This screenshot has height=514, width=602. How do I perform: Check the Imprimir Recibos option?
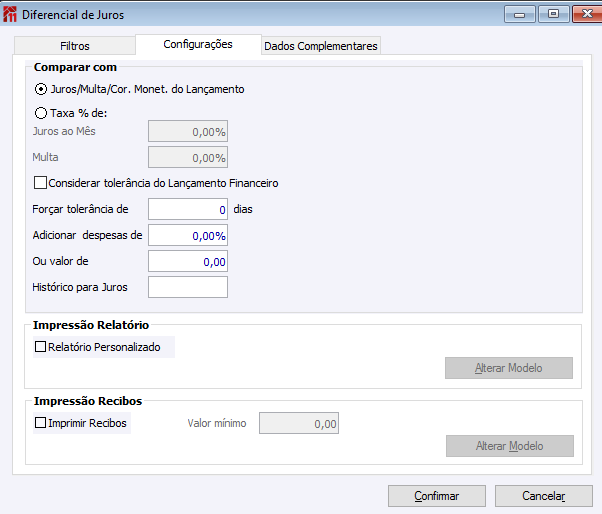pos(40,423)
